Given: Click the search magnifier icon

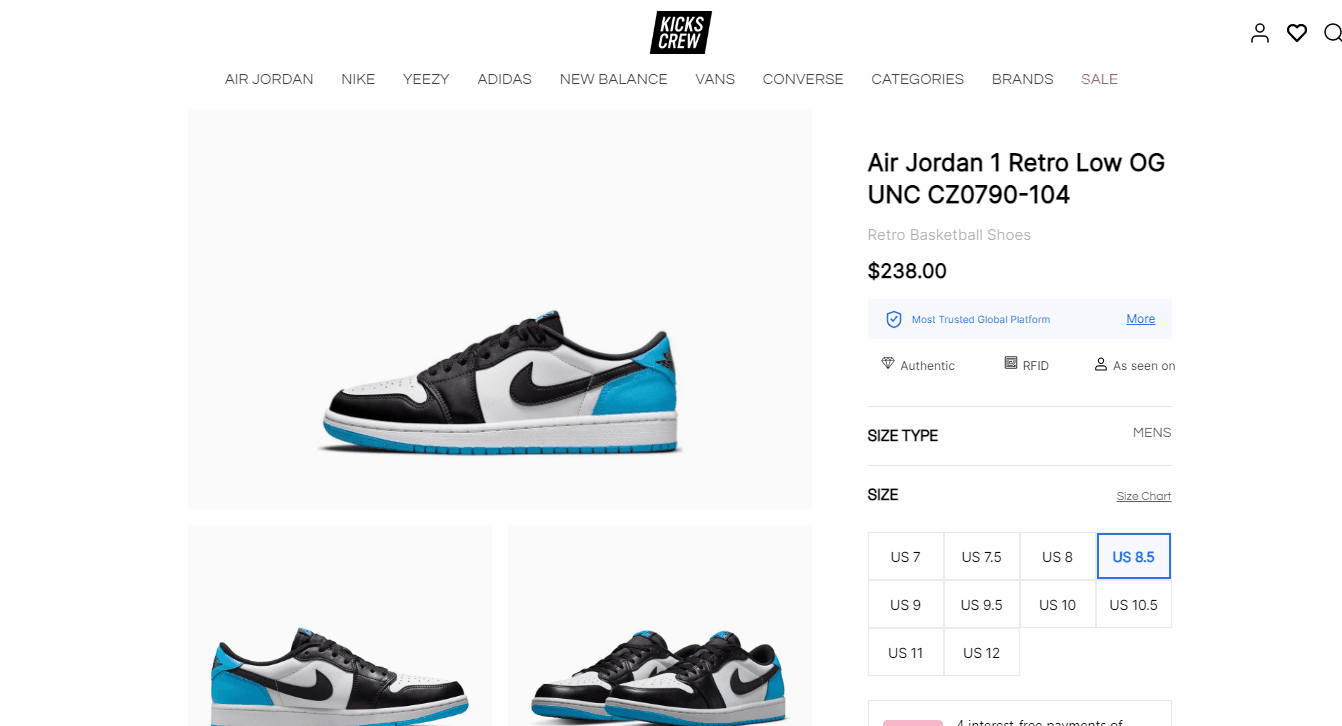Looking at the screenshot, I should coord(1332,33).
